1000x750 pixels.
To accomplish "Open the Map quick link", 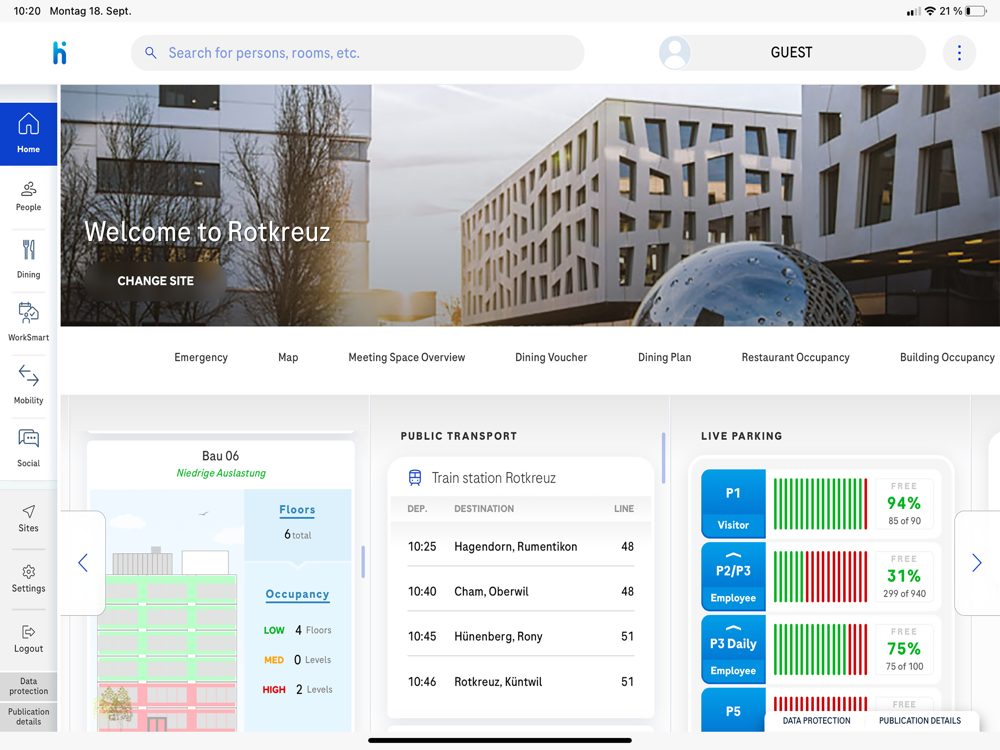I will (288, 357).
